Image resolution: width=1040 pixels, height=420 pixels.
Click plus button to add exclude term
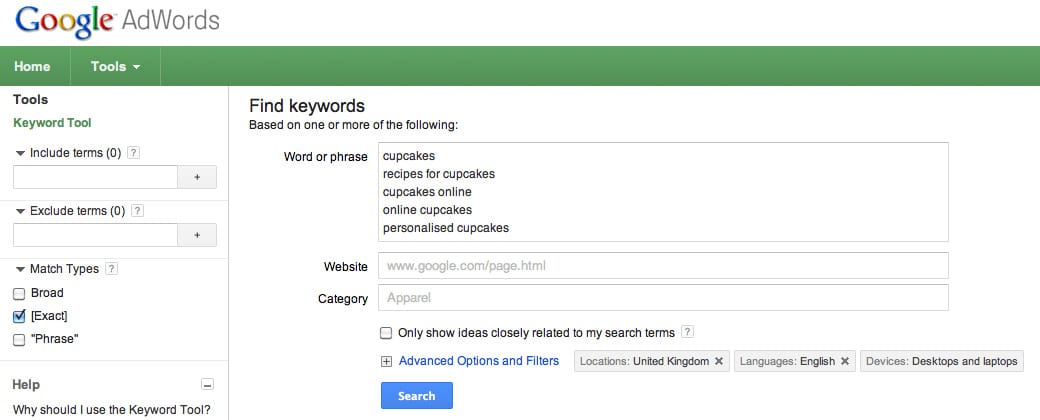[x=197, y=235]
